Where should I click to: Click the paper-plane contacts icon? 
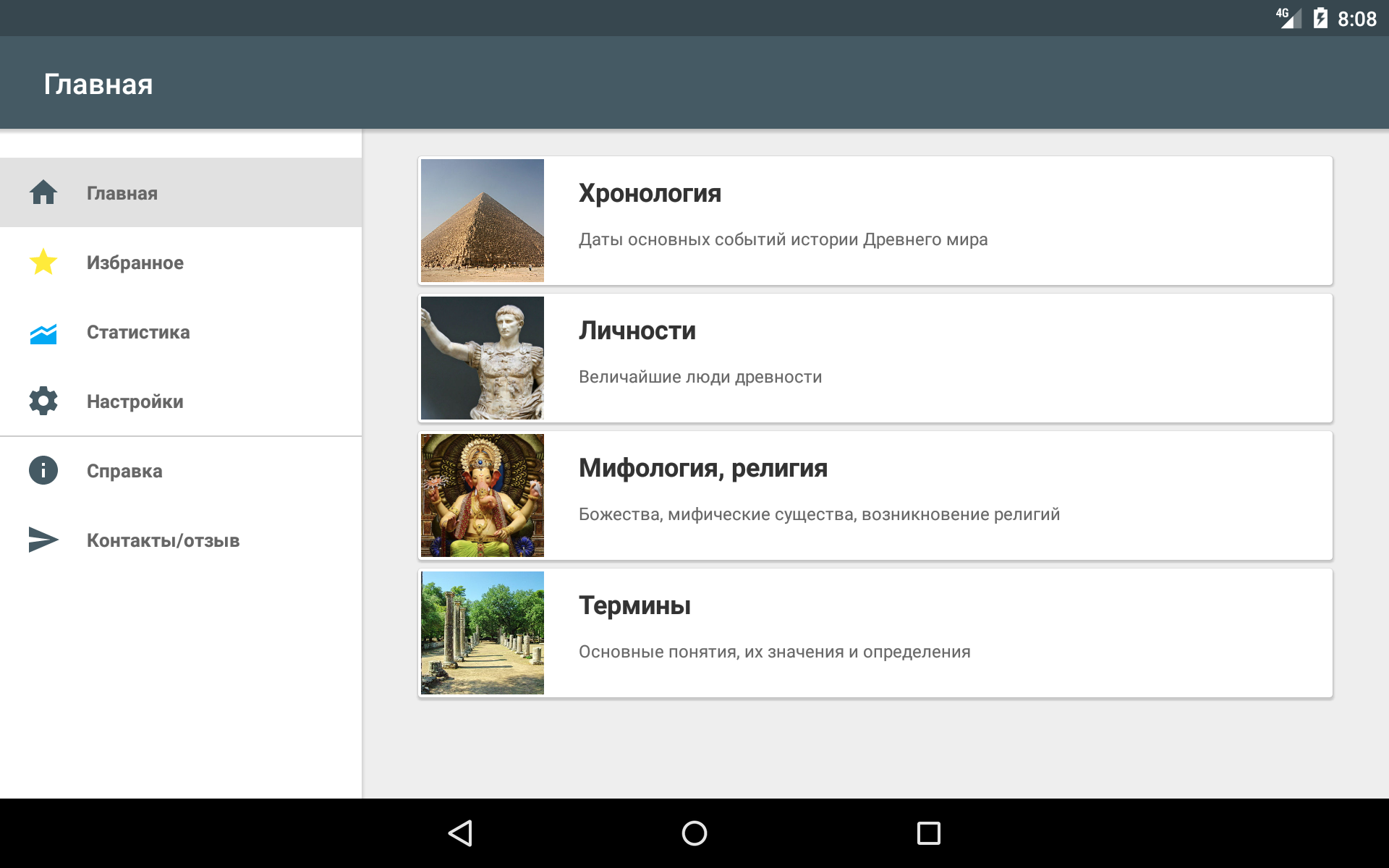click(x=43, y=540)
